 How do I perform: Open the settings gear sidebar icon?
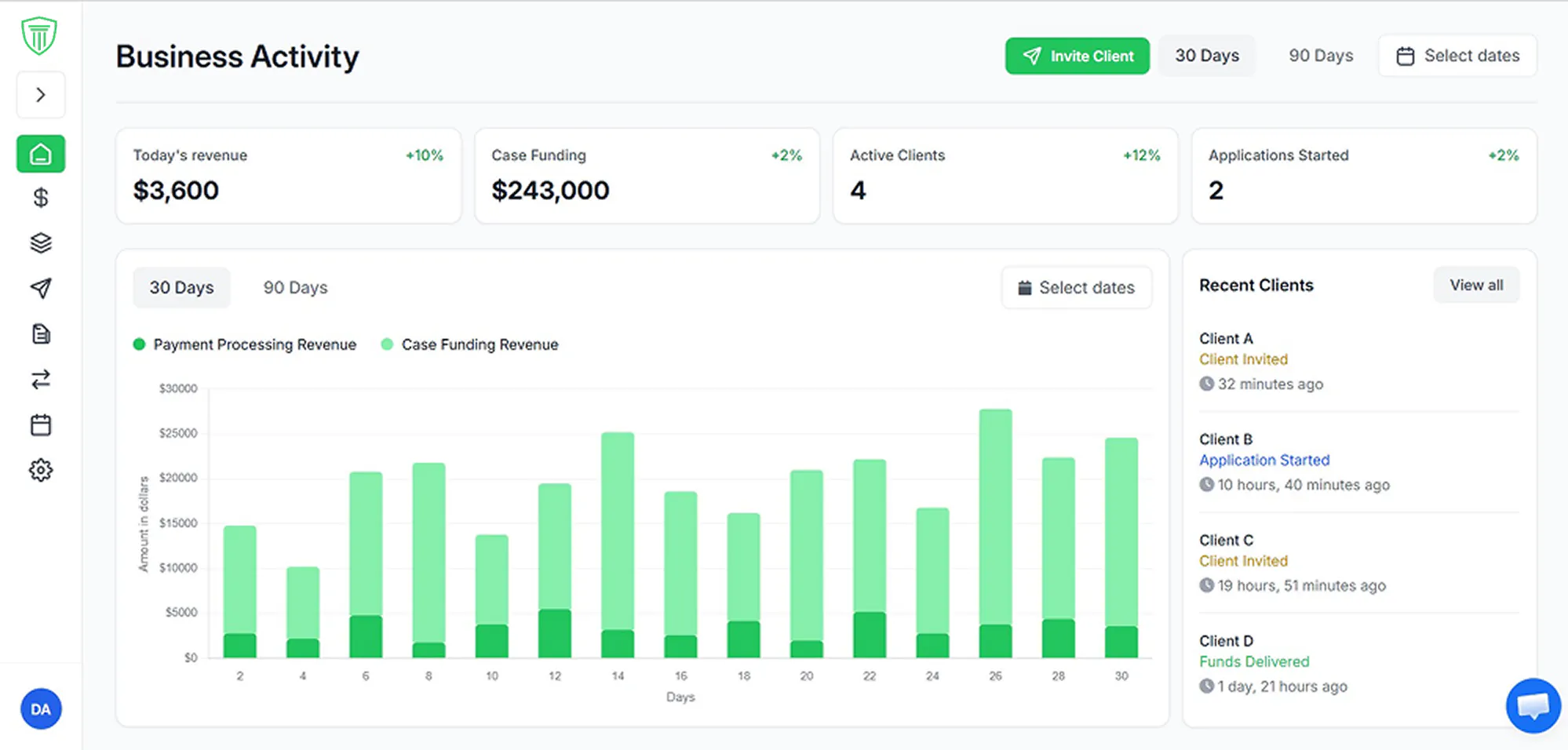(41, 471)
